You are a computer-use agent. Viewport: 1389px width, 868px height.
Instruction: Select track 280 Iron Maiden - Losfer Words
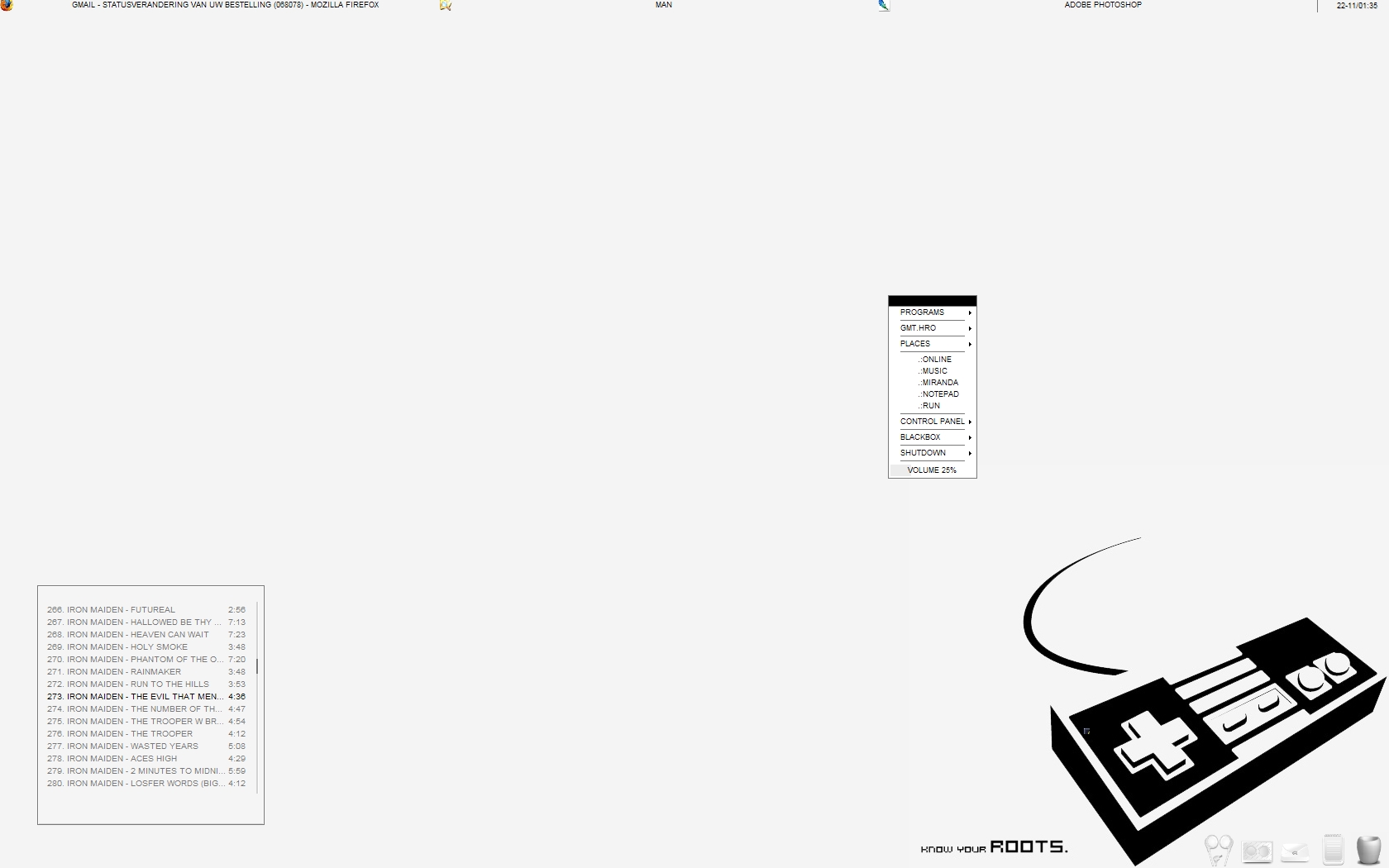coord(146,784)
